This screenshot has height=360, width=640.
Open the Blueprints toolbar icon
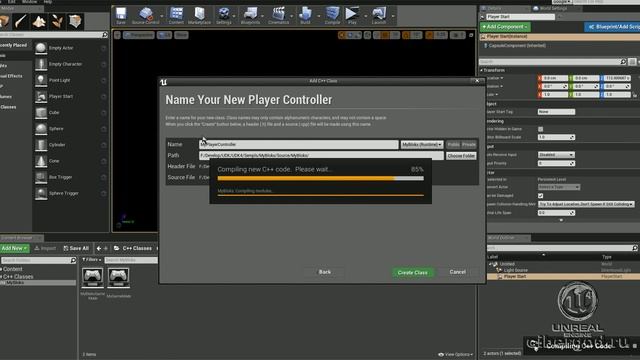(x=250, y=16)
